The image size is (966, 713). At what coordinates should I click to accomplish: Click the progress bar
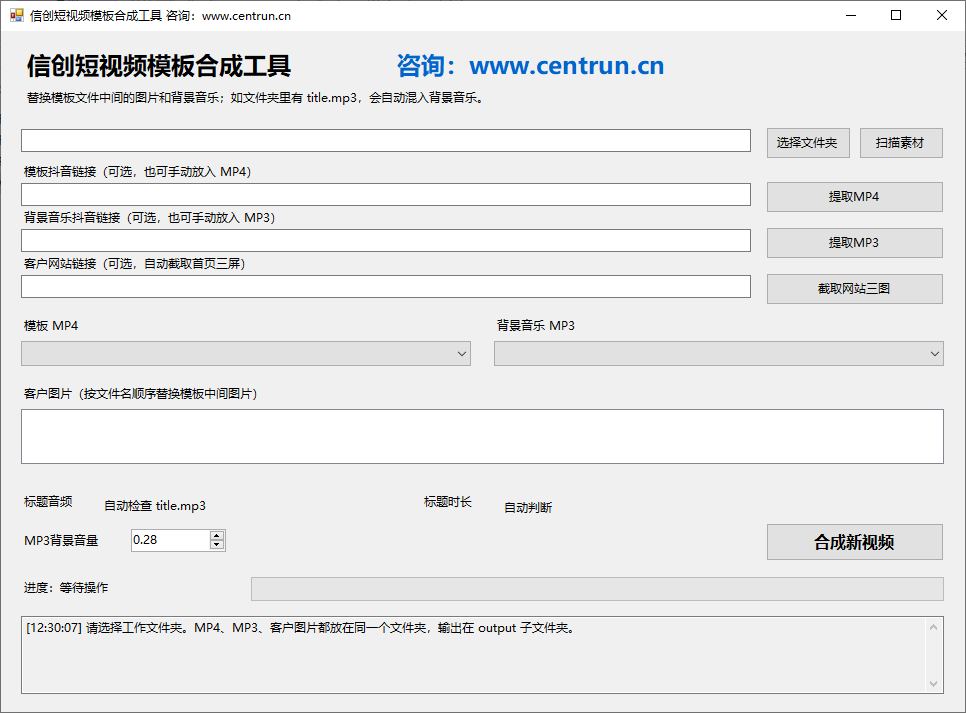(597, 589)
